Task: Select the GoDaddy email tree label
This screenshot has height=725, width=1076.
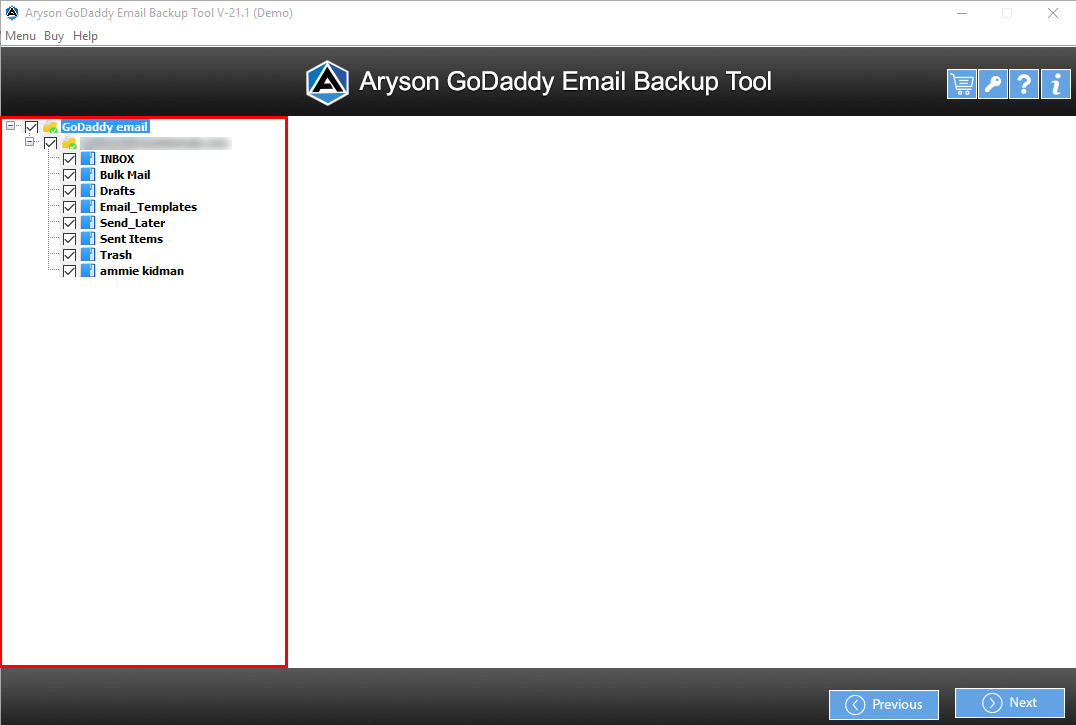Action: pos(105,127)
